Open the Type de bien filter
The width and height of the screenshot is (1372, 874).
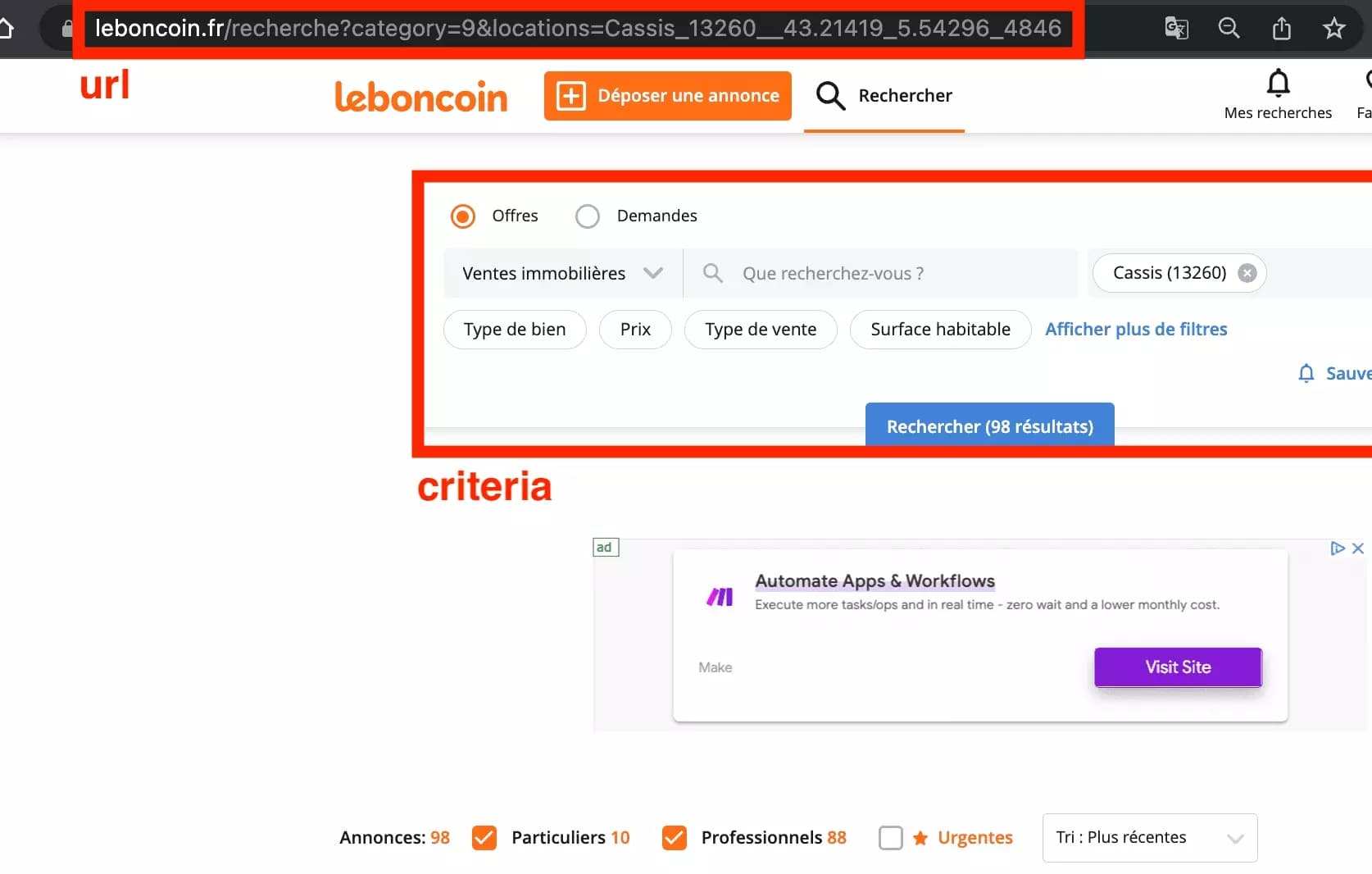pos(515,330)
